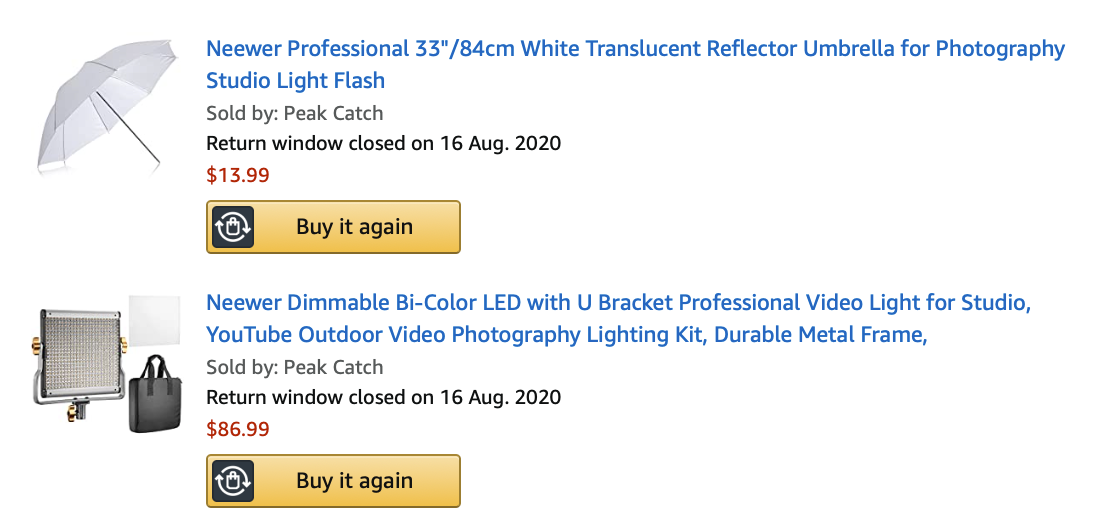The height and width of the screenshot is (530, 1104).
Task: Open the white umbrella product thumbnail
Action: (x=105, y=106)
